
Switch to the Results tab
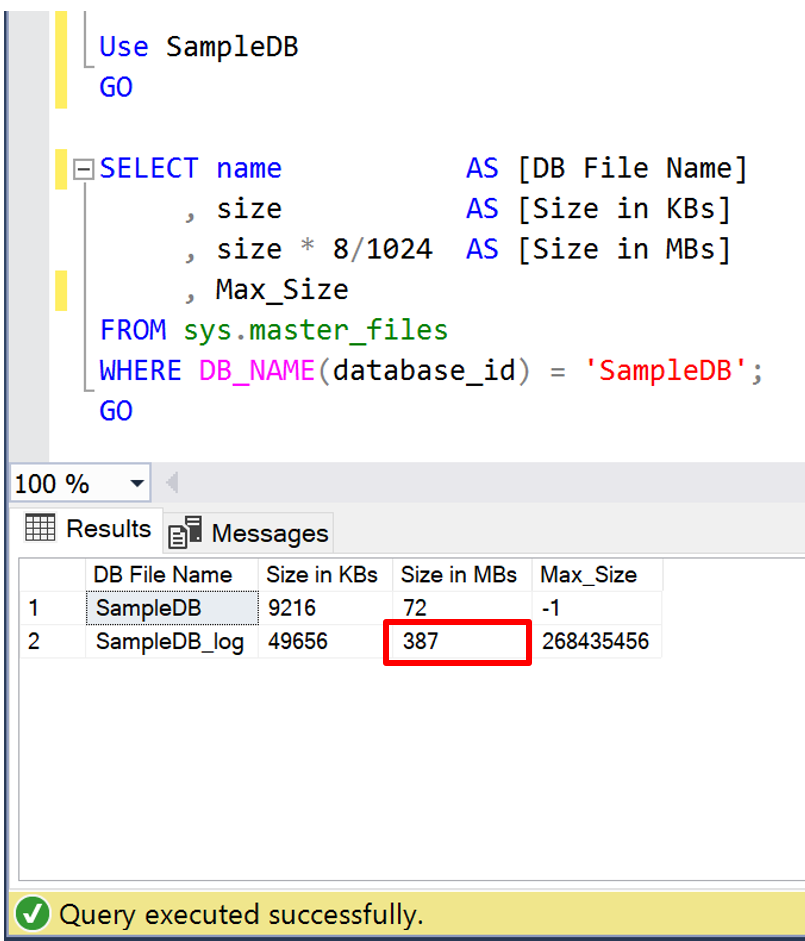pyautogui.click(x=87, y=529)
